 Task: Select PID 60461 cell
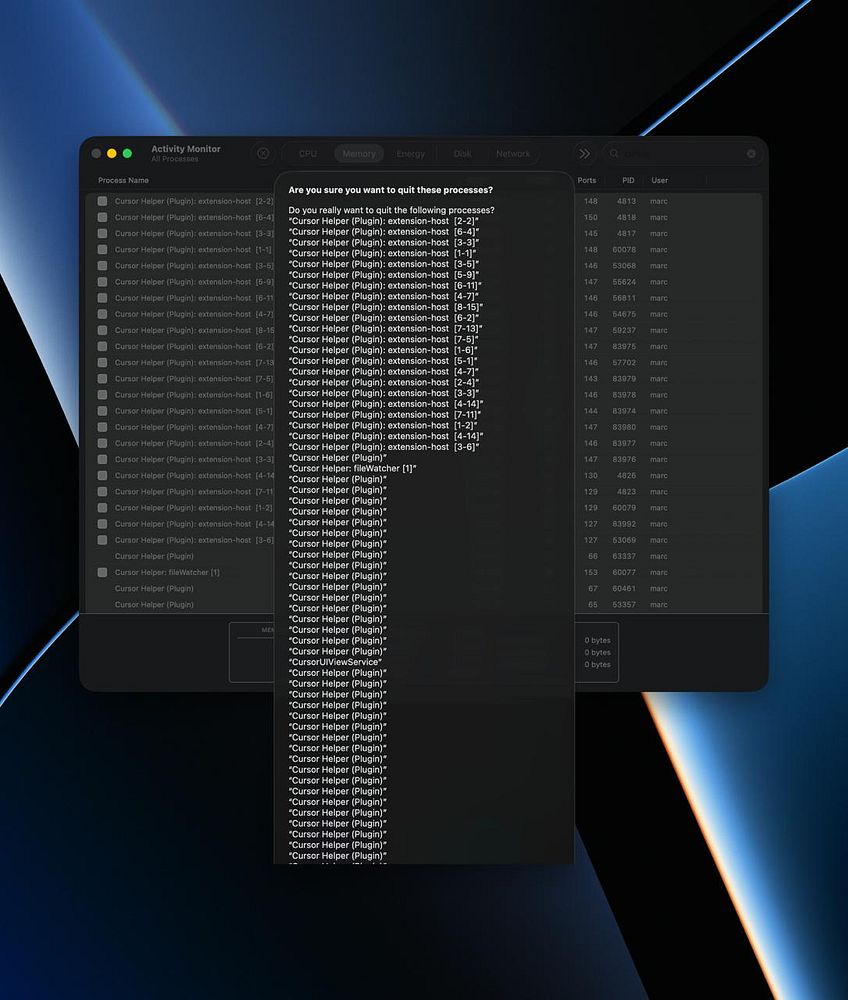624,589
